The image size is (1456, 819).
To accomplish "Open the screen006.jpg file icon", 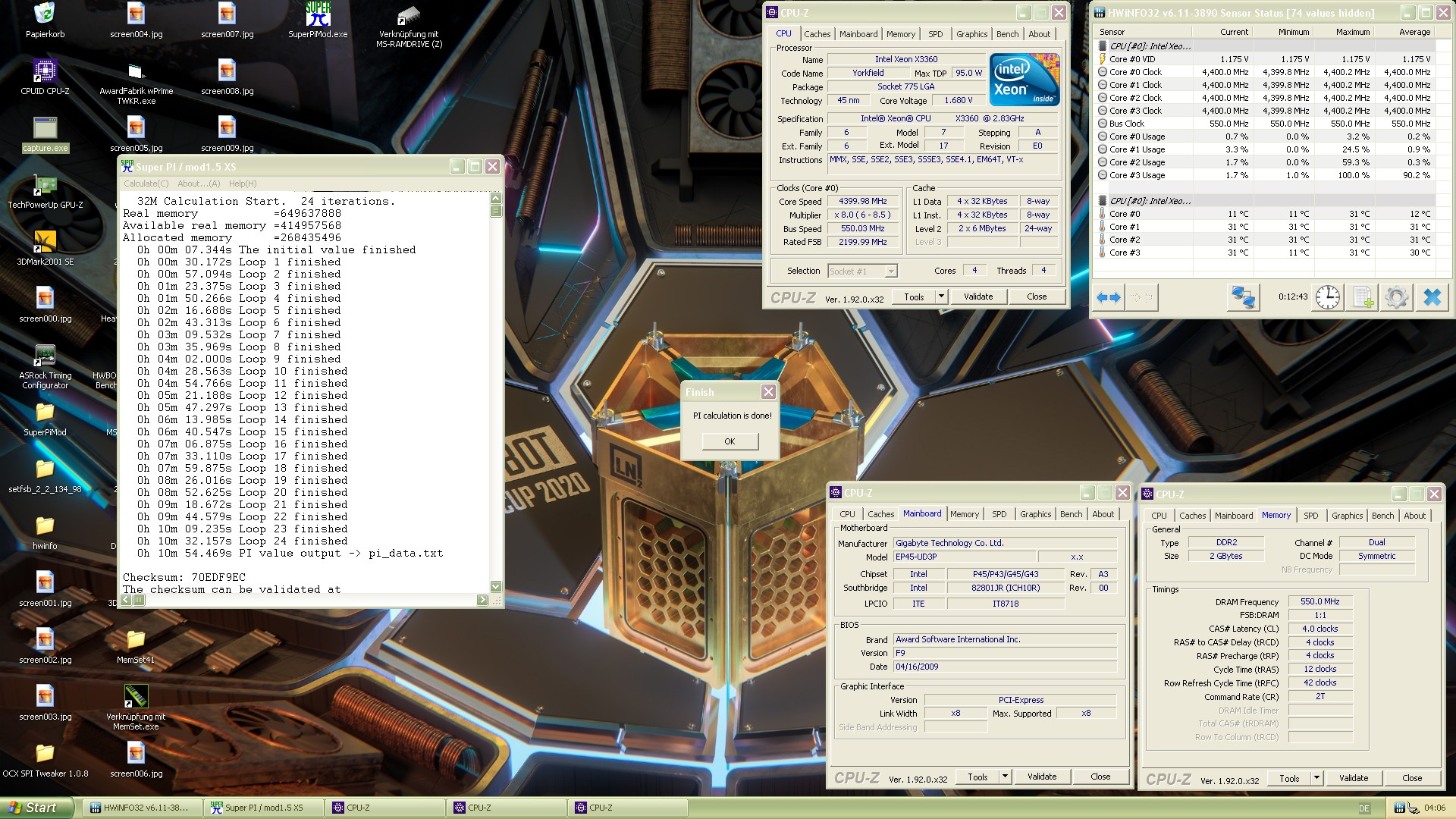I will point(136,753).
